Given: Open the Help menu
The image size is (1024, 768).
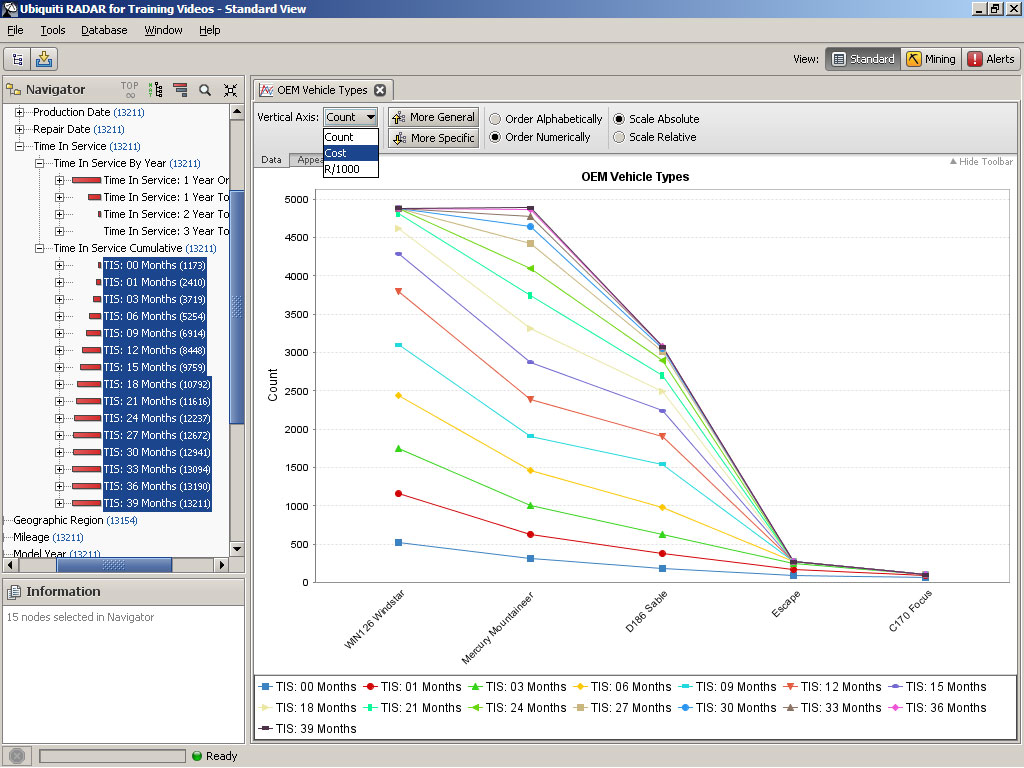Looking at the screenshot, I should click(x=210, y=30).
